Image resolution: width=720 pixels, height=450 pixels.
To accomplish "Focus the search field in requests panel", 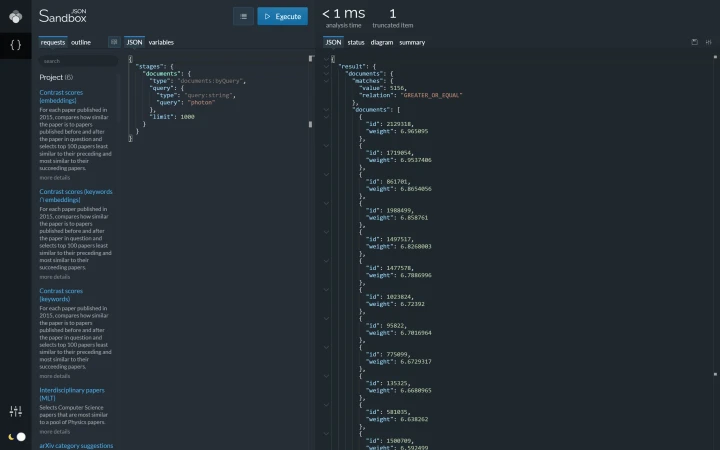I will pyautogui.click(x=78, y=61).
